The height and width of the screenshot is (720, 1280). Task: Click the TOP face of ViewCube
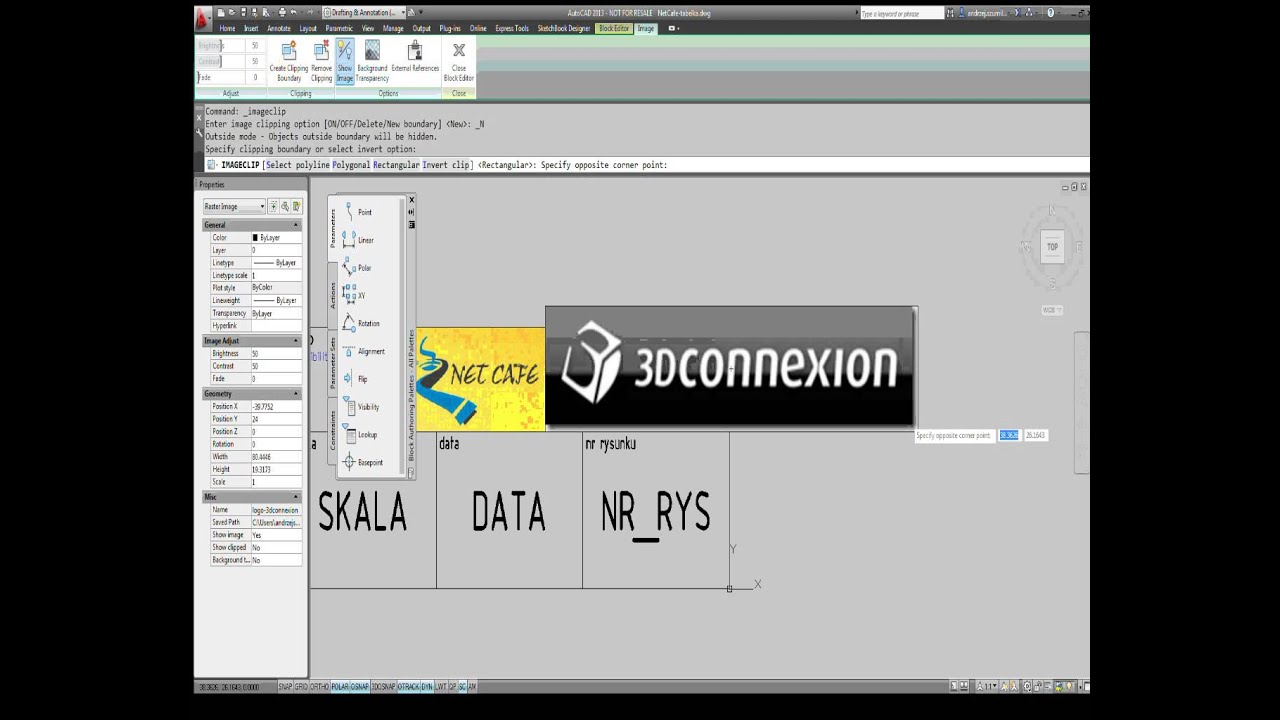tap(1052, 246)
